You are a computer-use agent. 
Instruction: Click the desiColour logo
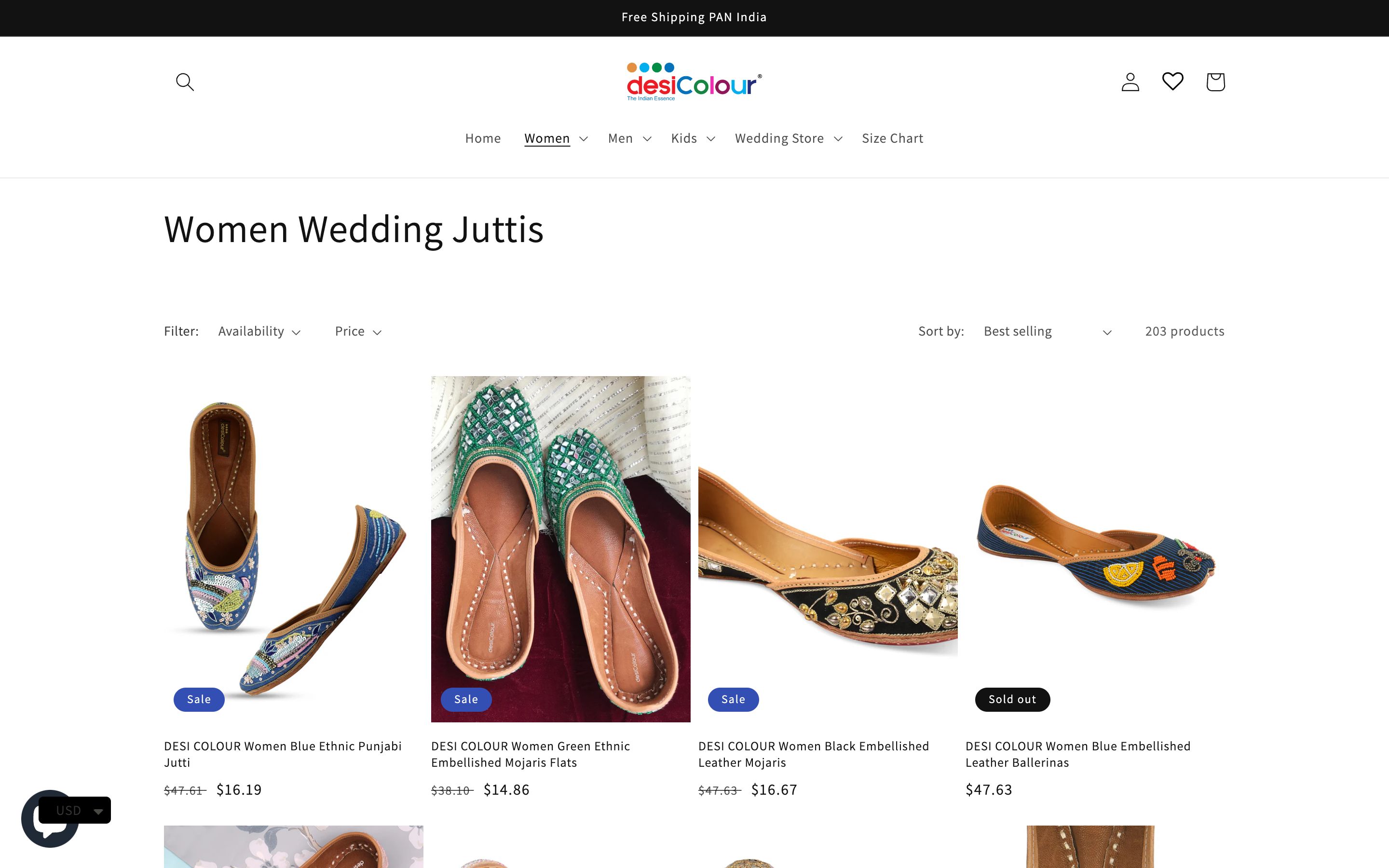tap(694, 81)
